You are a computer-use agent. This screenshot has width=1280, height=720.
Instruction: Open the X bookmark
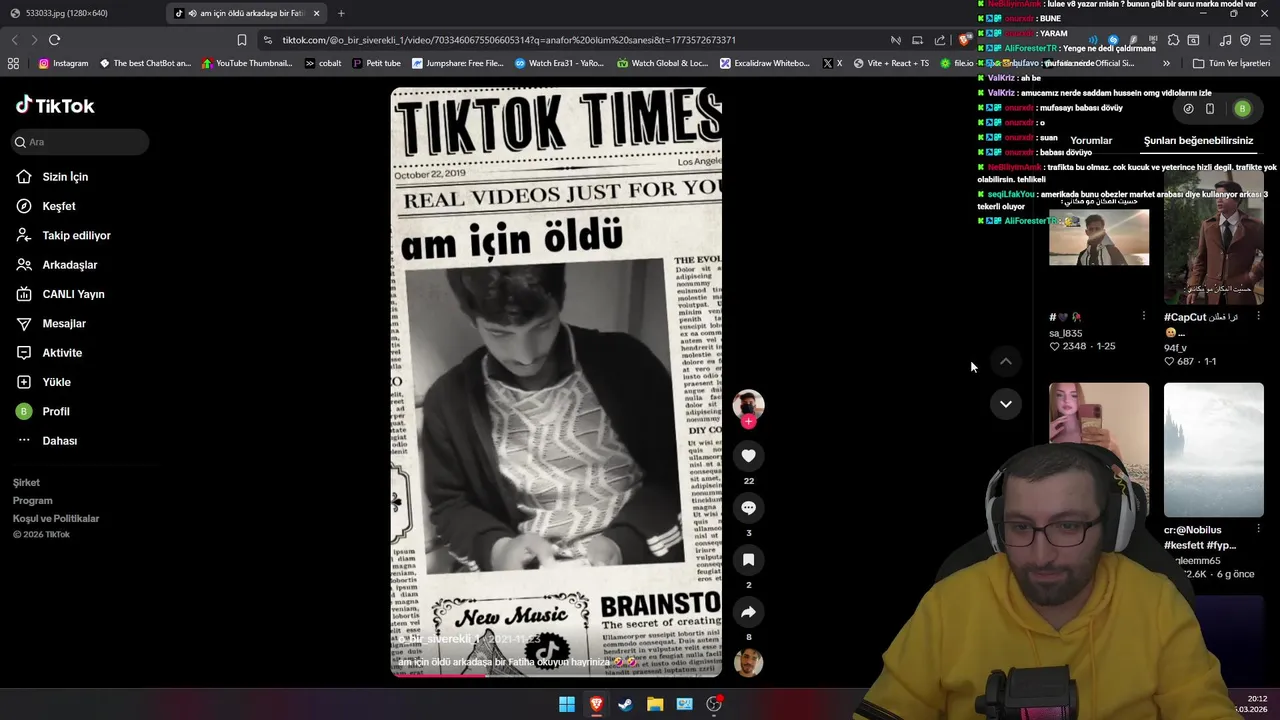pyautogui.click(x=832, y=63)
